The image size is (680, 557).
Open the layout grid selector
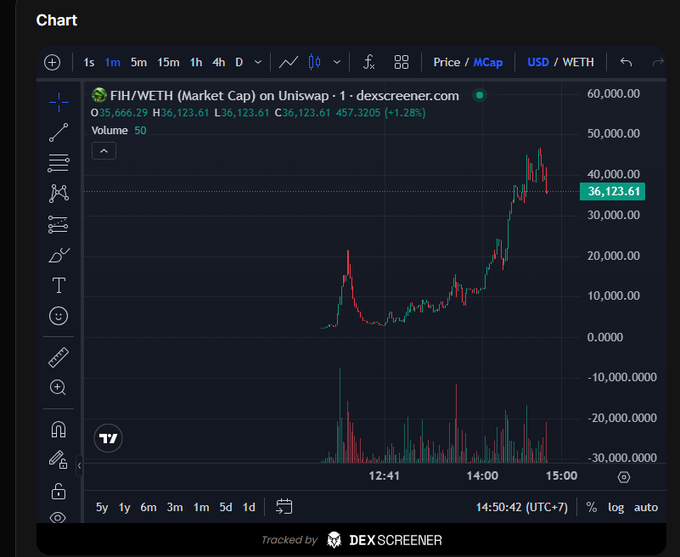tap(401, 62)
